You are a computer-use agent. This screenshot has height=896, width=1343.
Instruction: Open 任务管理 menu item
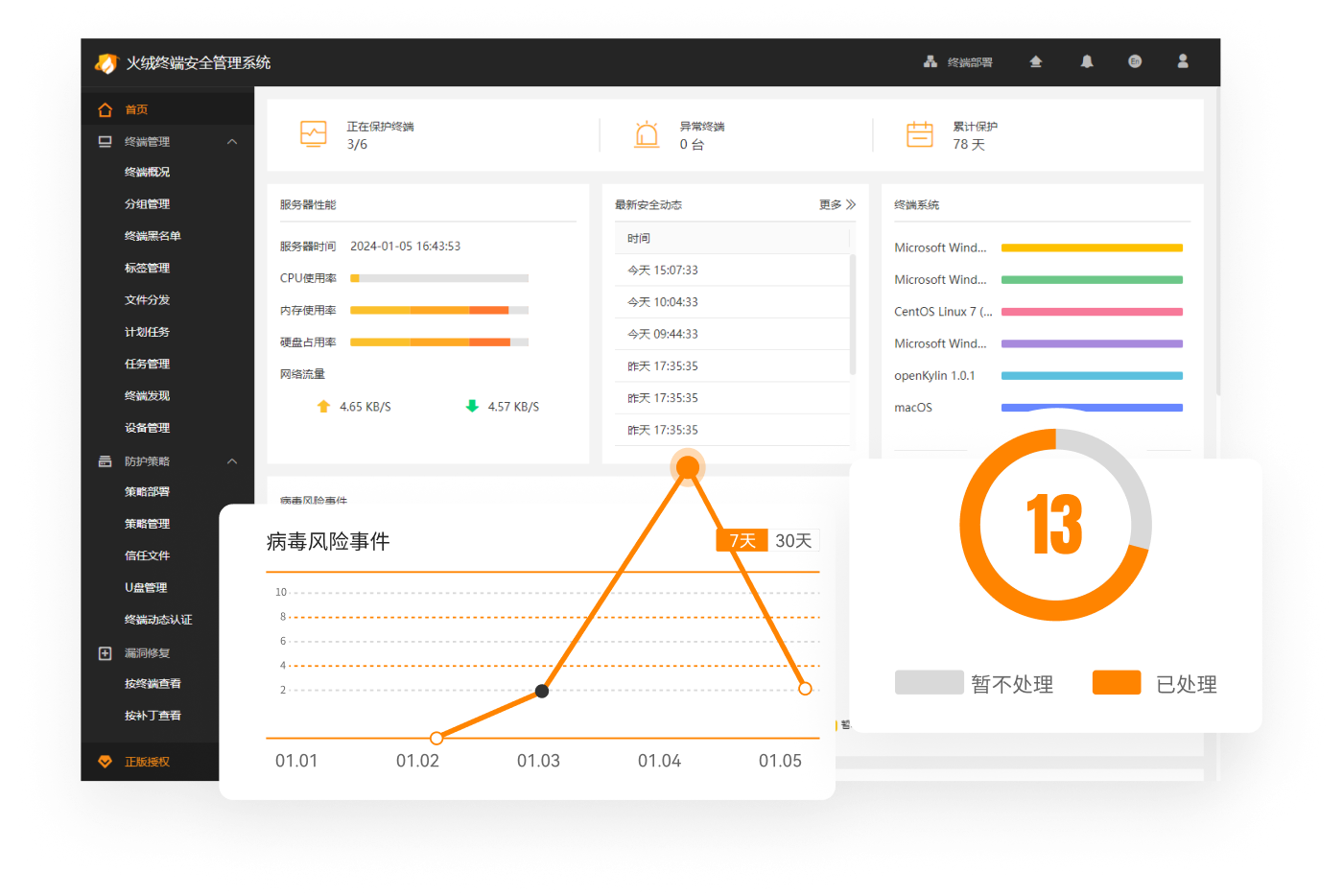pyautogui.click(x=147, y=365)
